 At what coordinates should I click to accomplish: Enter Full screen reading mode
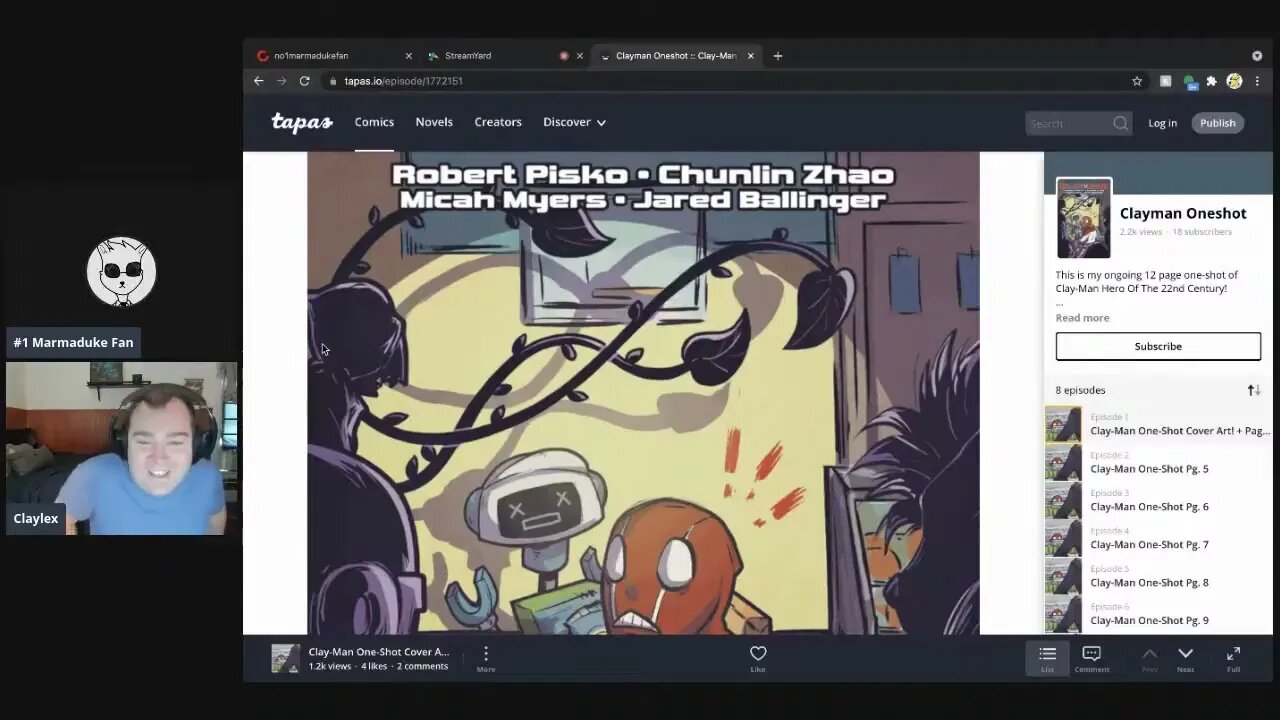(1233, 657)
